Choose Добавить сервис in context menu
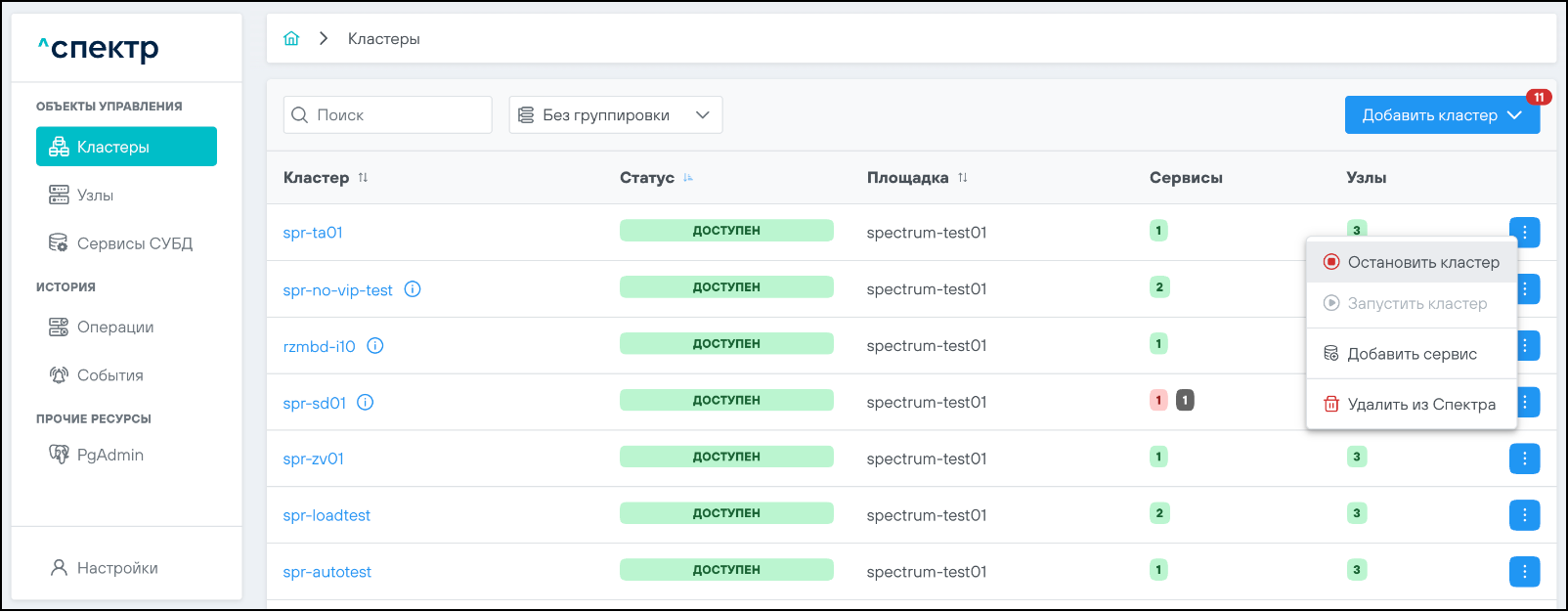Image resolution: width=1568 pixels, height=612 pixels. (x=1412, y=354)
